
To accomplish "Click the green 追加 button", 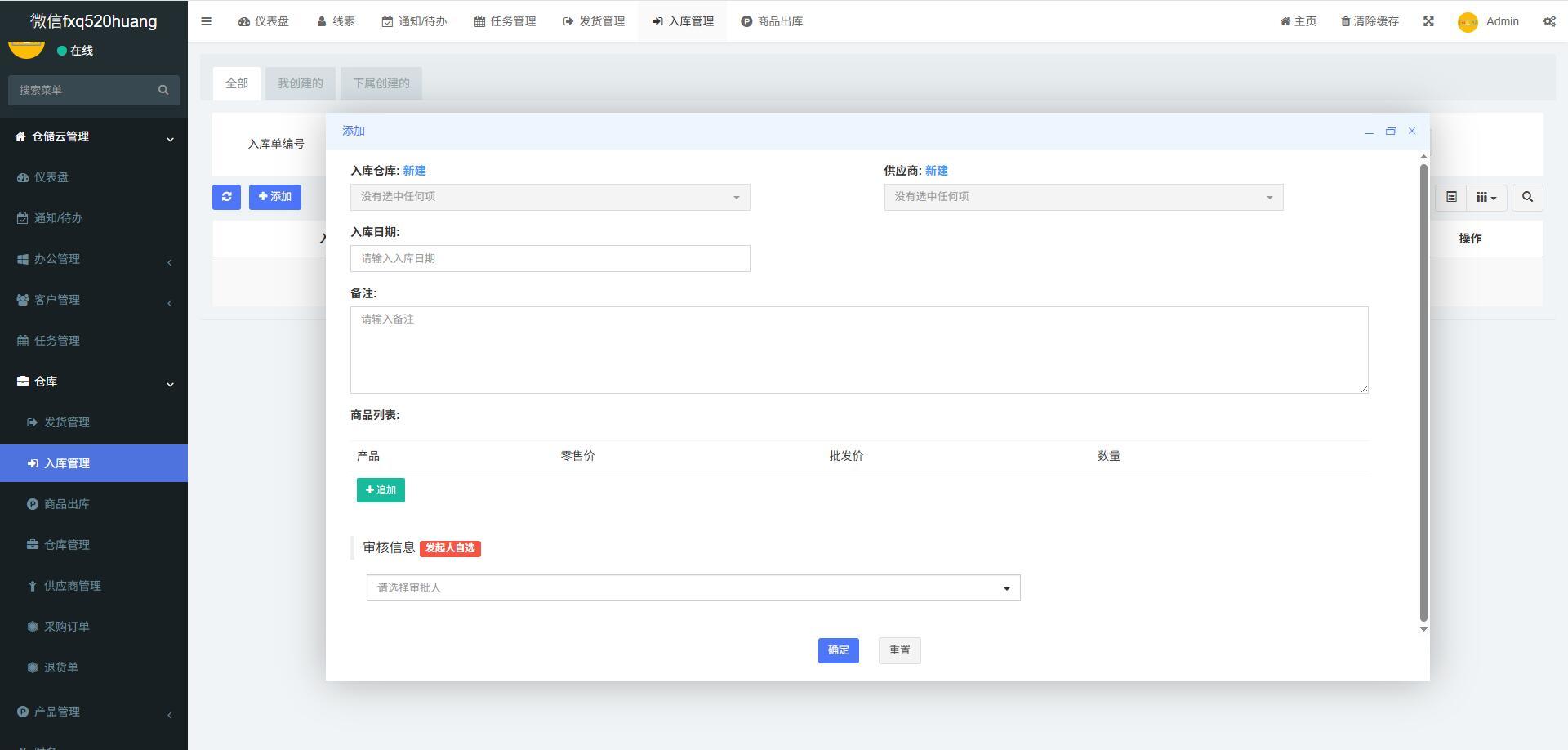I will 381,490.
